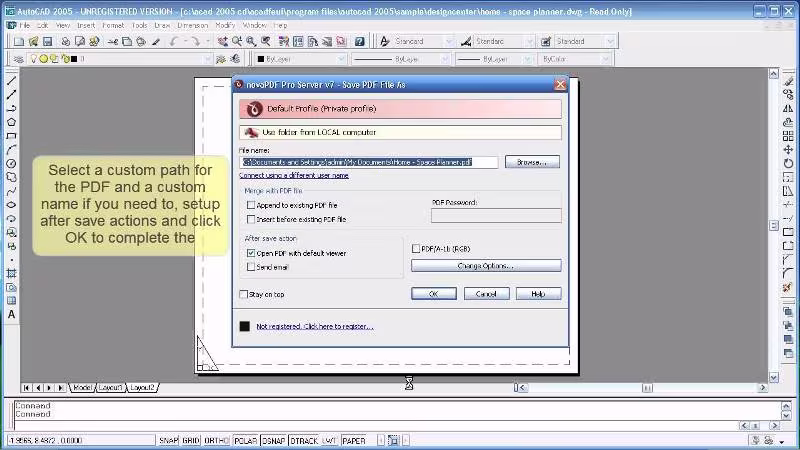Click the Cut scissors icon

pyautogui.click(x=113, y=41)
